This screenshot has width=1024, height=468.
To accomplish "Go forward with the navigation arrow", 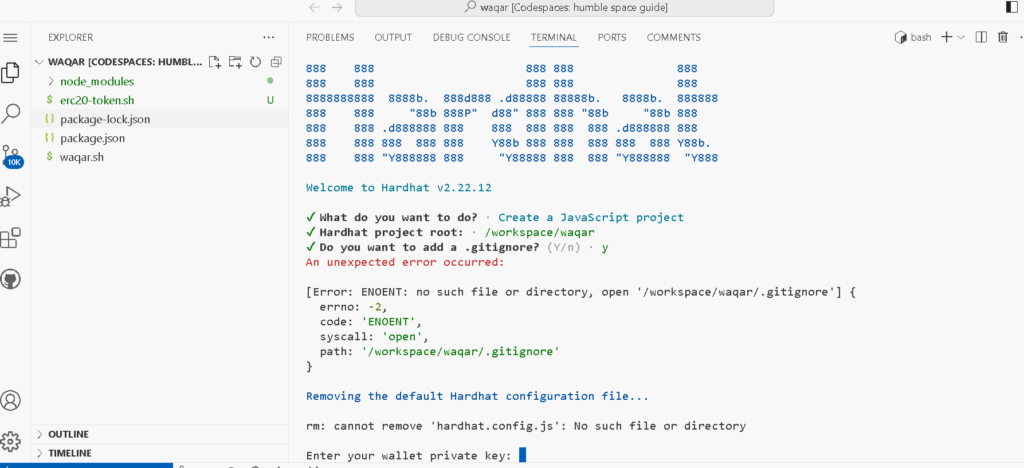I will pyautogui.click(x=337, y=8).
